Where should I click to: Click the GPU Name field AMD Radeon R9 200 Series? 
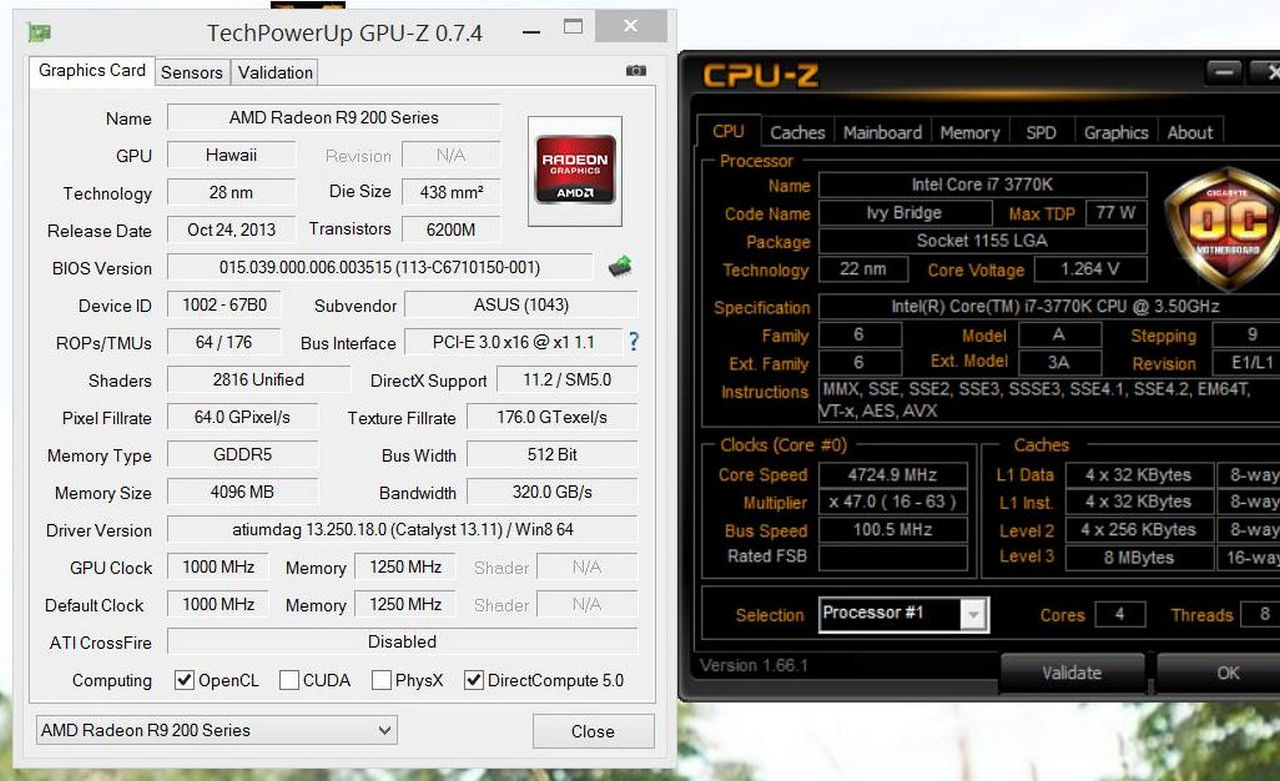334,117
